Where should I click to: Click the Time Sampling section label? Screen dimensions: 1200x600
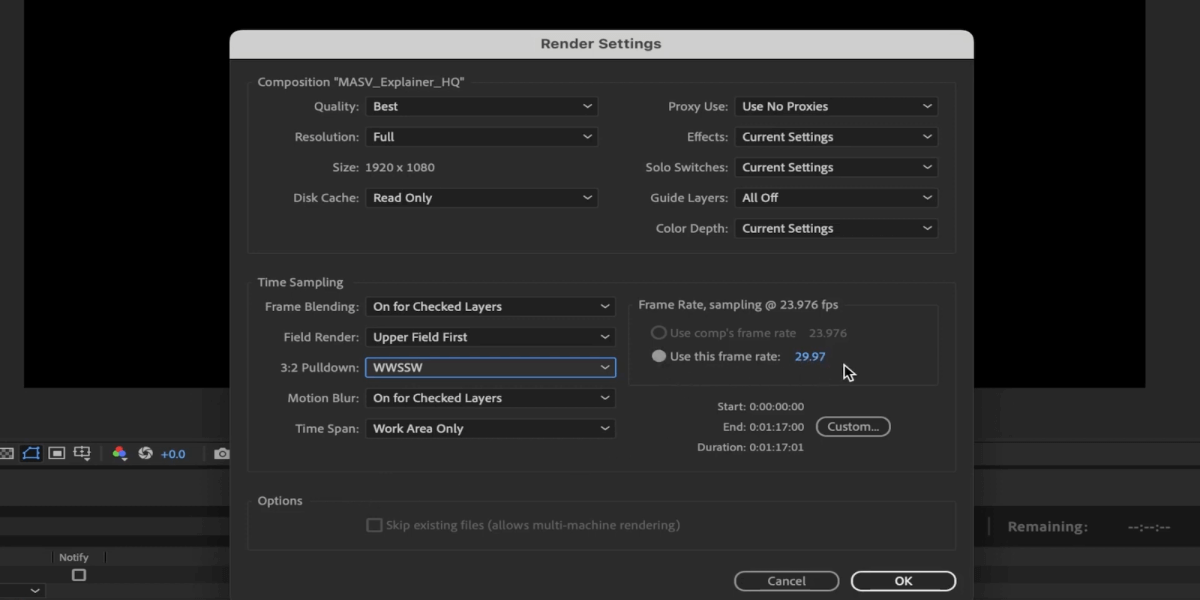click(300, 283)
